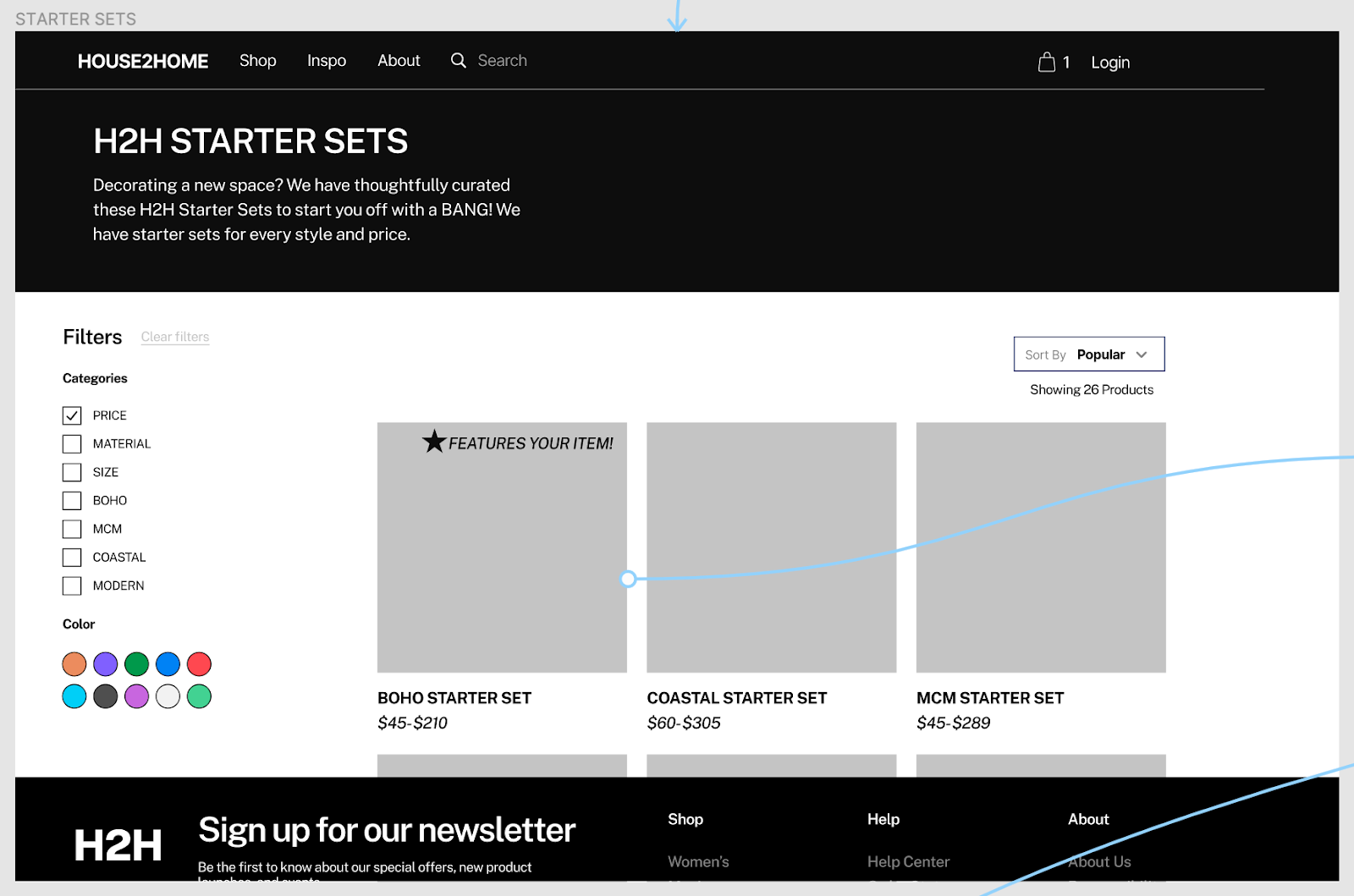Click the footer About Us link
This screenshot has height=896, width=1354.
coord(1099,861)
